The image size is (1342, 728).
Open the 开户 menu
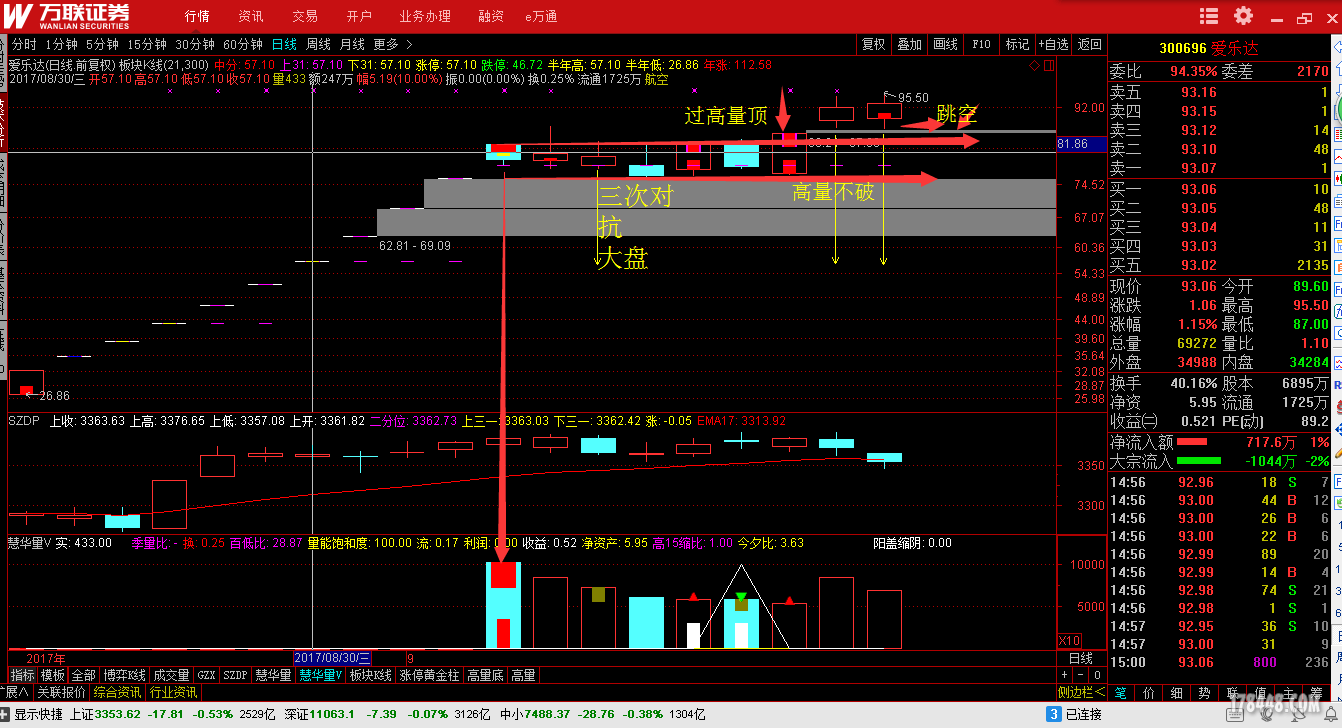pos(359,16)
